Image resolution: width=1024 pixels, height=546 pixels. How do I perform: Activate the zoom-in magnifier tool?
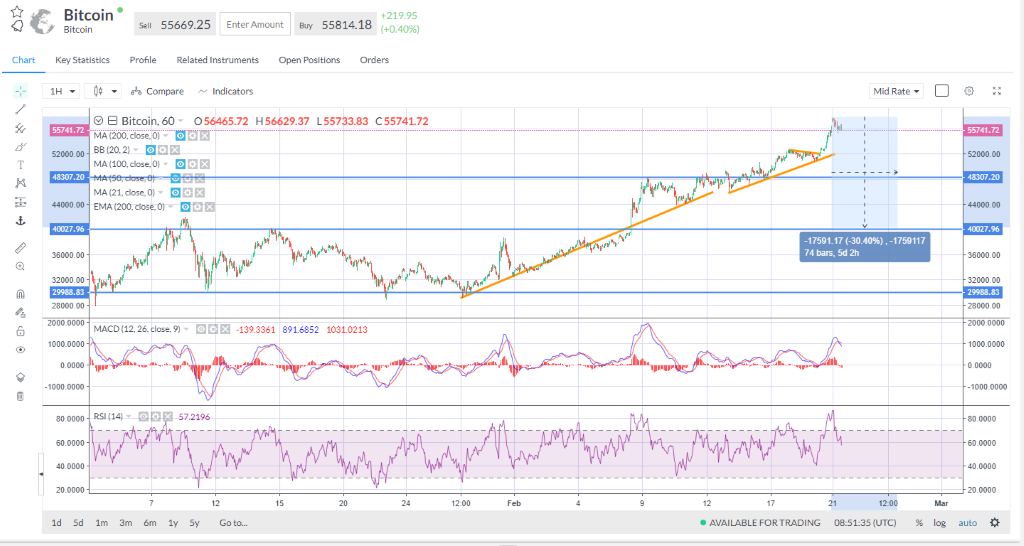tap(20, 266)
